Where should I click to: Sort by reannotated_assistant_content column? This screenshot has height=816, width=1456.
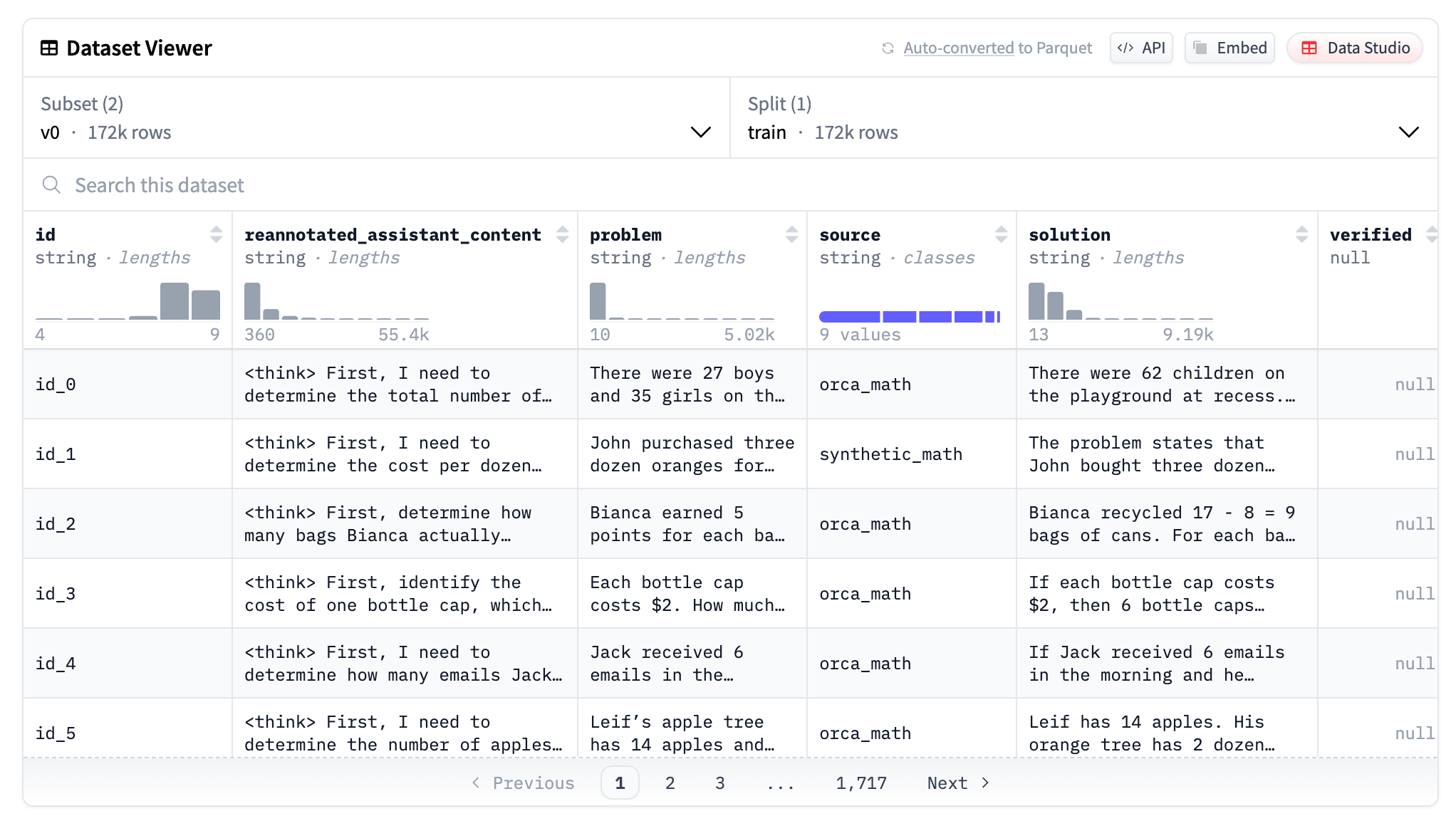click(562, 234)
